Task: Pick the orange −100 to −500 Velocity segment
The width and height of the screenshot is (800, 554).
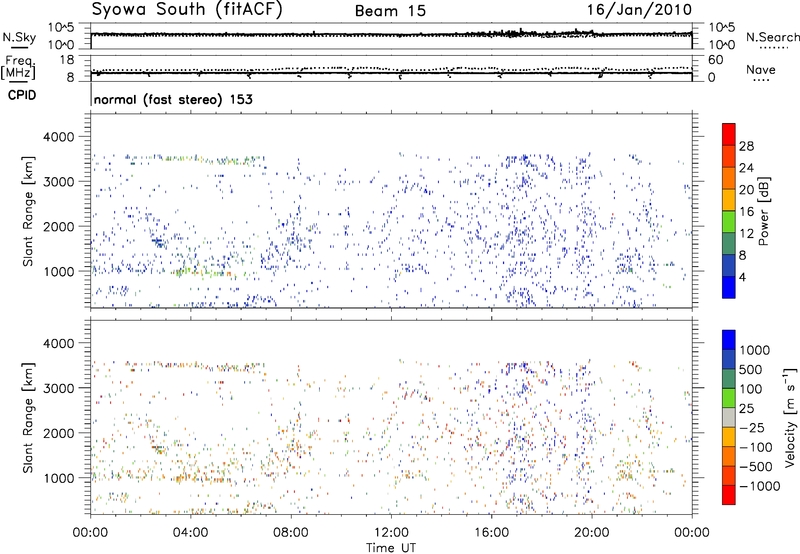Action: [729, 457]
